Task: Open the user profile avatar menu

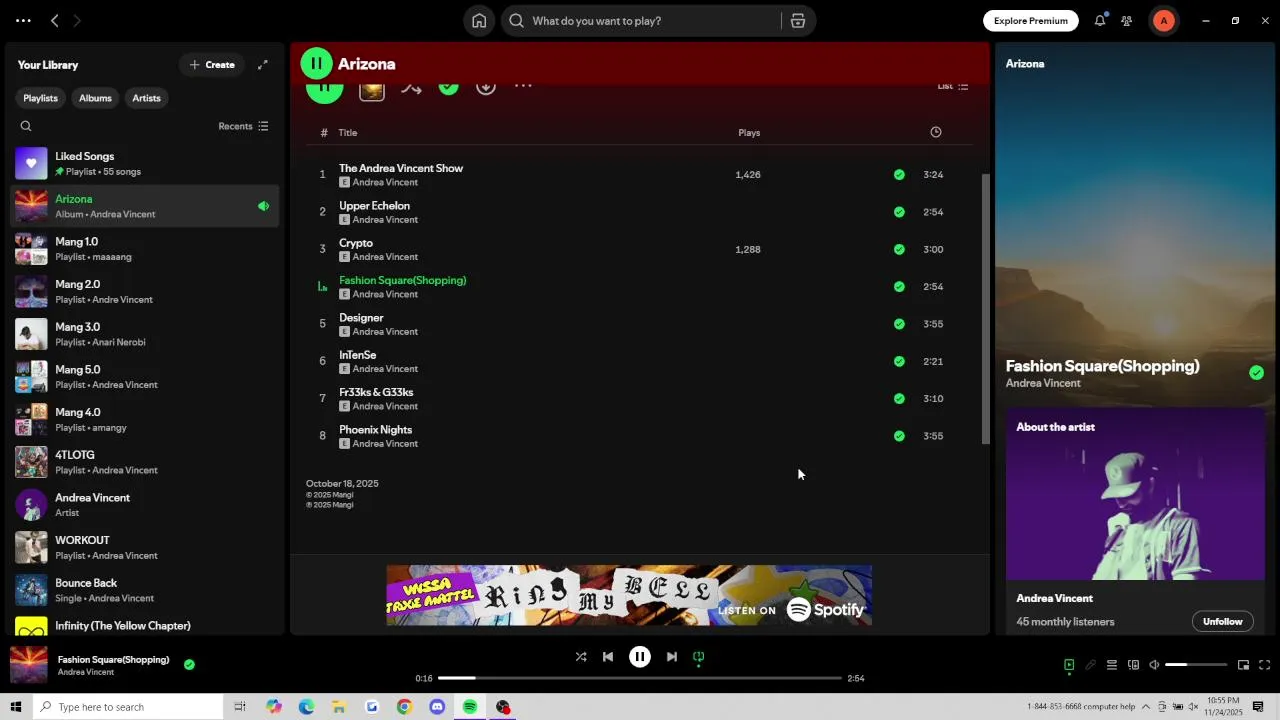Action: (x=1163, y=21)
